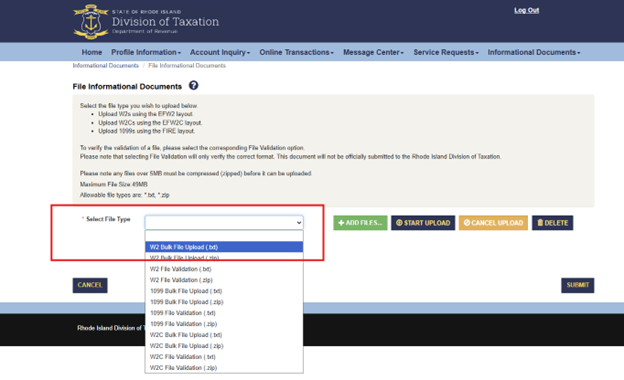The width and height of the screenshot is (624, 380).
Task: Click the Rhode Island Division of Taxation logo
Action: click(146, 21)
